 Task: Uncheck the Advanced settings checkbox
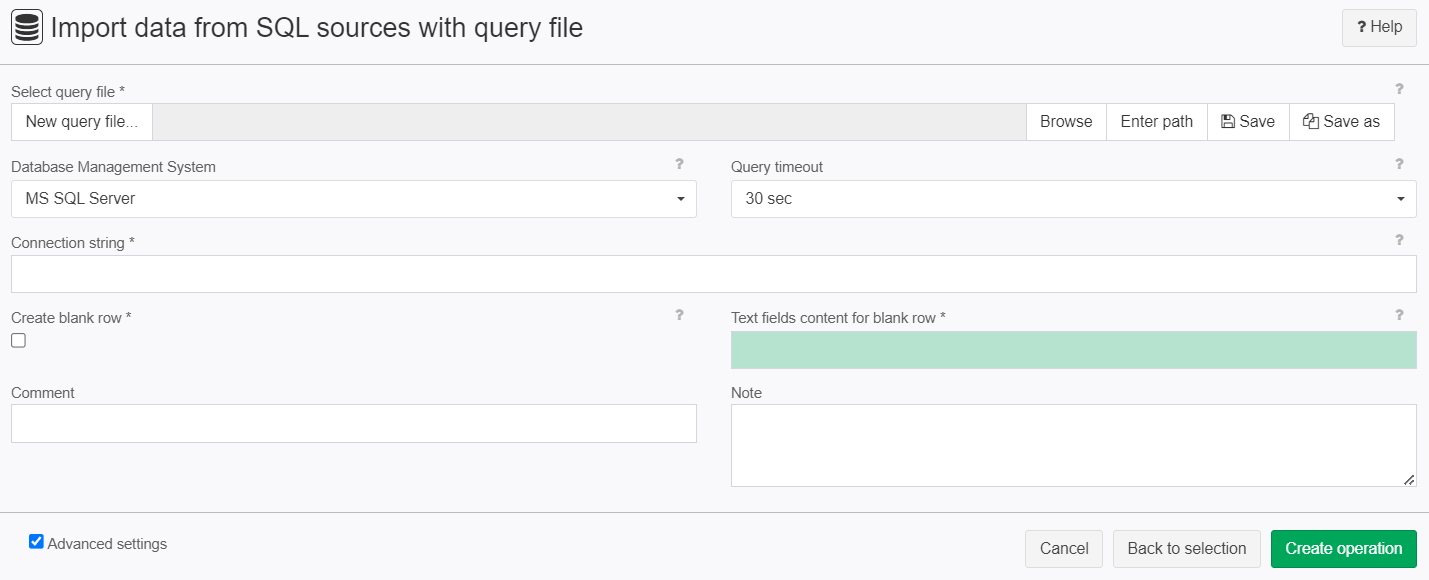point(36,542)
